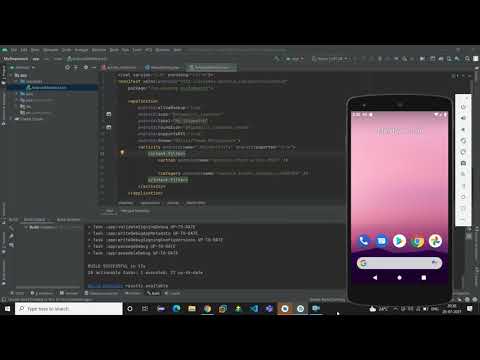Click emulator rotate left icon

click(x=463, y=141)
